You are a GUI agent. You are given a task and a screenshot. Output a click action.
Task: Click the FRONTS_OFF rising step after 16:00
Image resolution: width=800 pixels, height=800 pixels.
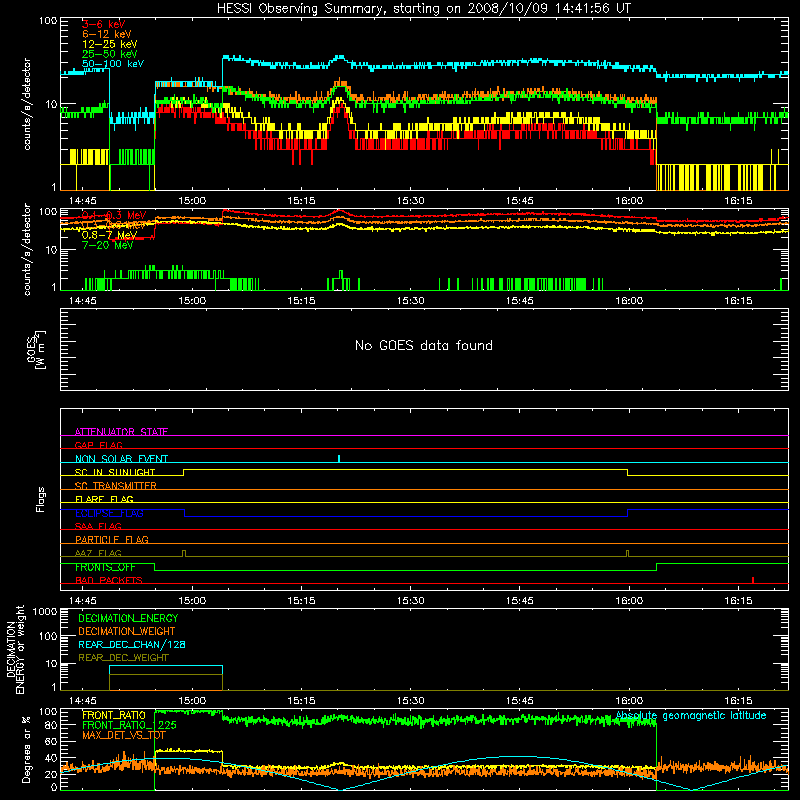(657, 567)
